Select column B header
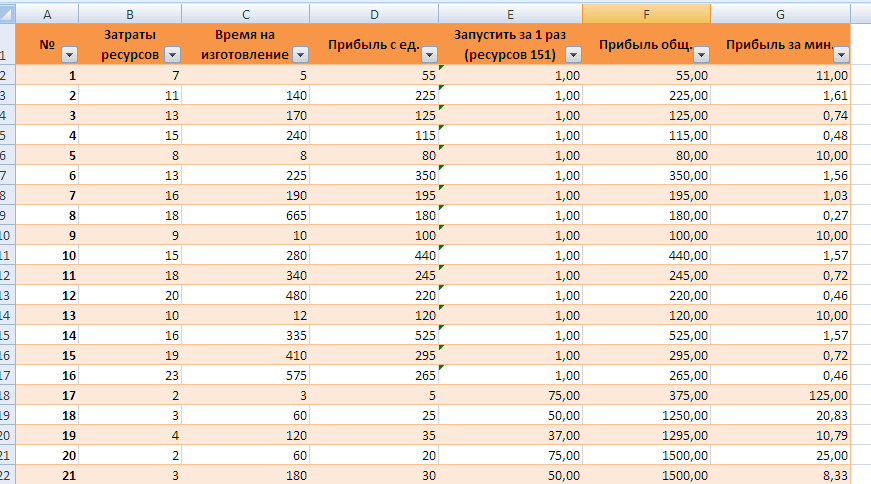Image resolution: width=871 pixels, height=484 pixels. [x=130, y=14]
